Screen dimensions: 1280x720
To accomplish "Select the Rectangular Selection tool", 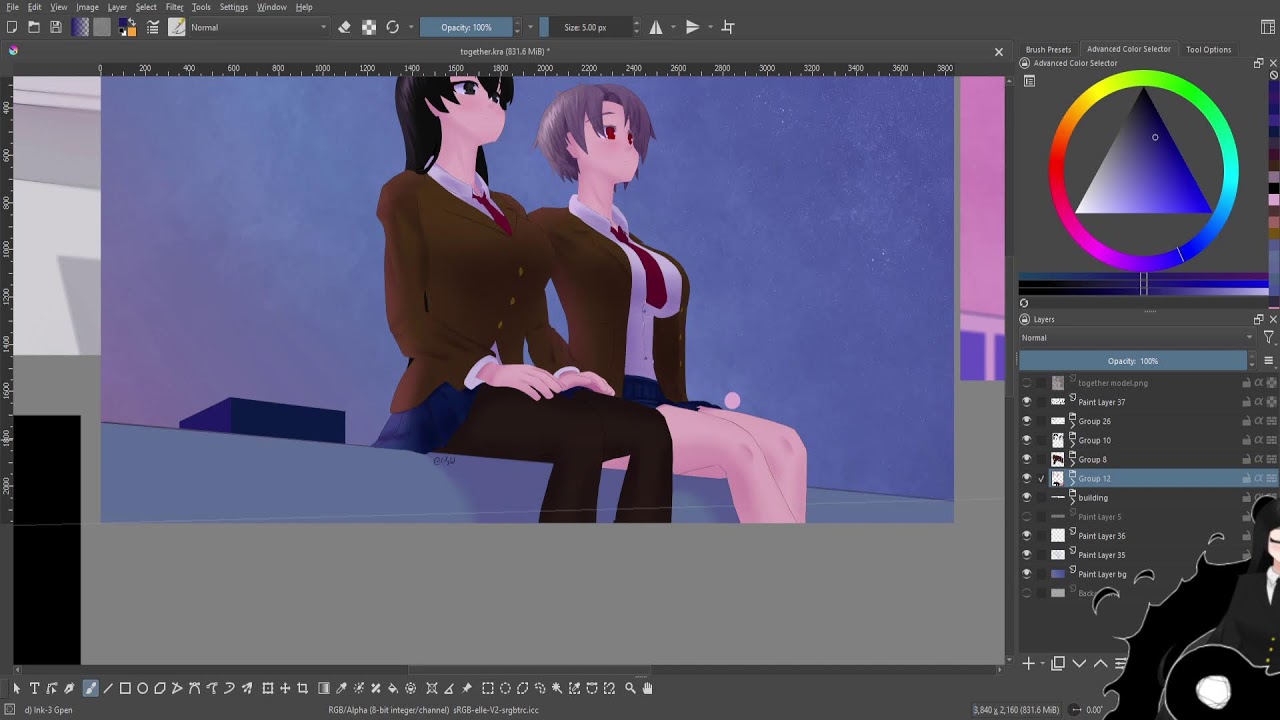I will (x=488, y=688).
